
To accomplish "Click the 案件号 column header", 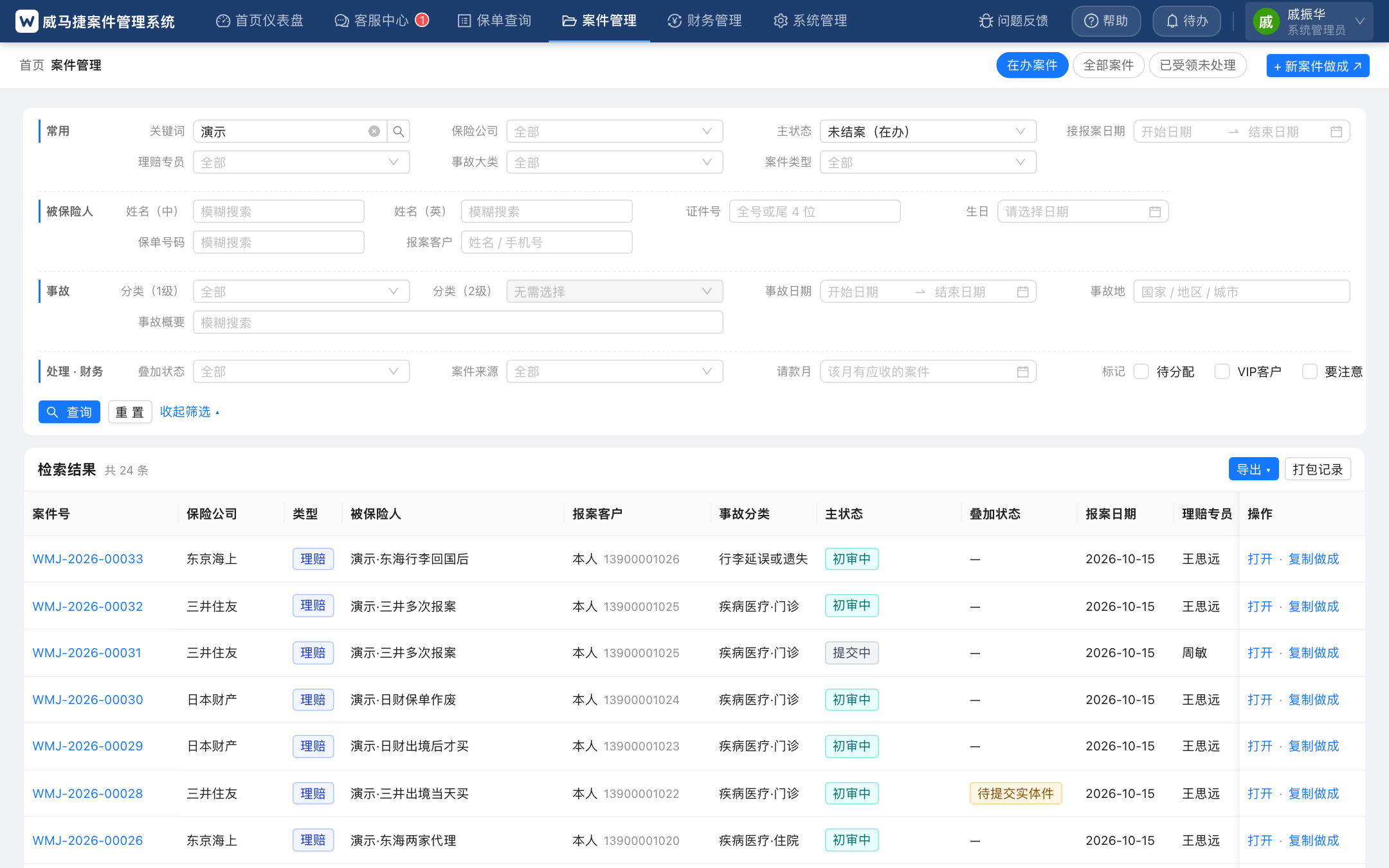I will click(x=51, y=514).
